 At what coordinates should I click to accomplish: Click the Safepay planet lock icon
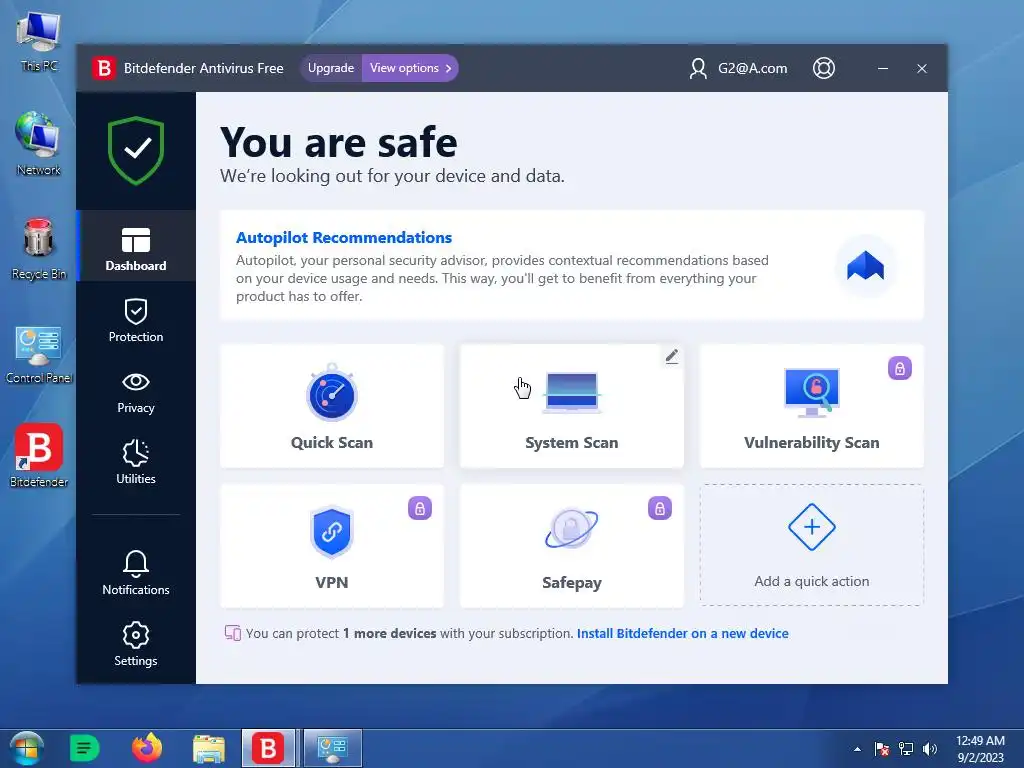[571, 528]
